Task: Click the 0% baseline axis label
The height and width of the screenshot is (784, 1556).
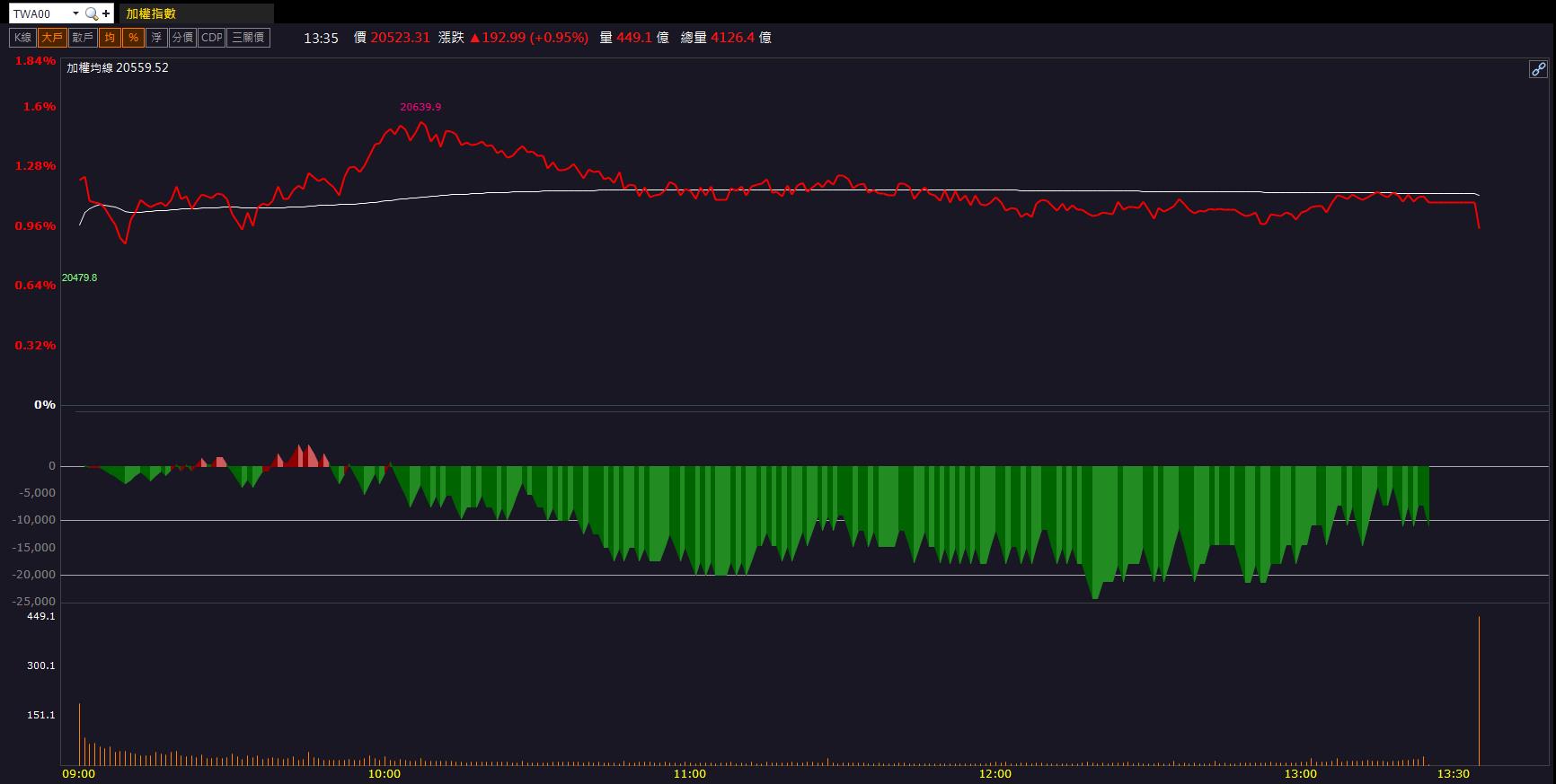Action: coord(45,405)
